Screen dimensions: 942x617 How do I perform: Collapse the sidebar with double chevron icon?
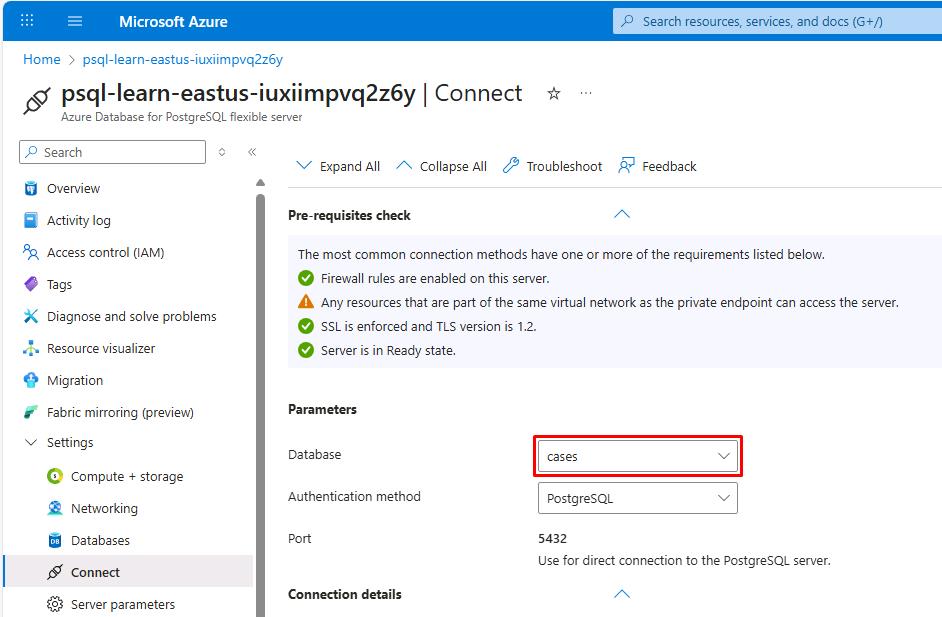[x=252, y=152]
